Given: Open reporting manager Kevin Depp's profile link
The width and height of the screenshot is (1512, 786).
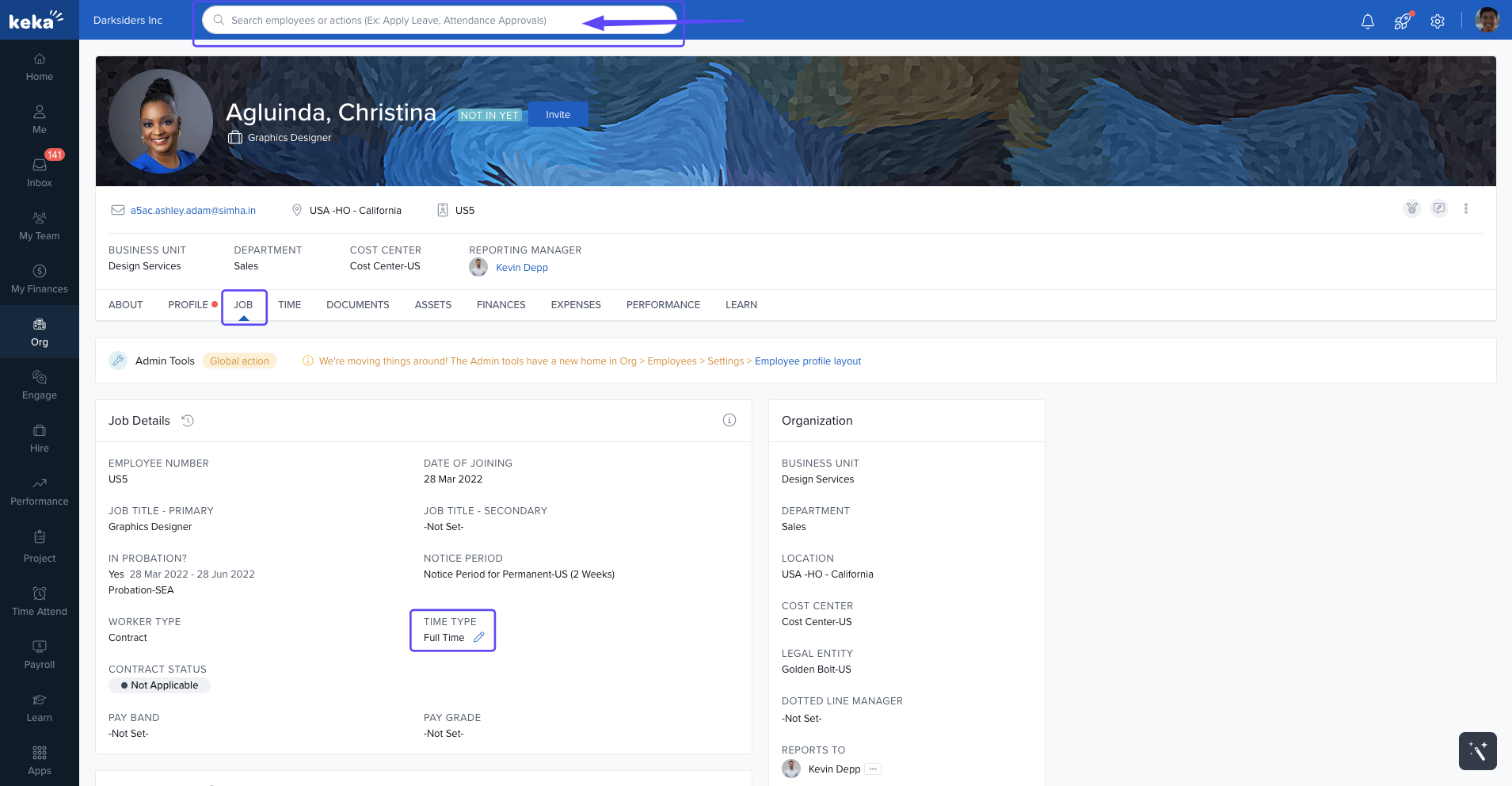Looking at the screenshot, I should tap(521, 268).
